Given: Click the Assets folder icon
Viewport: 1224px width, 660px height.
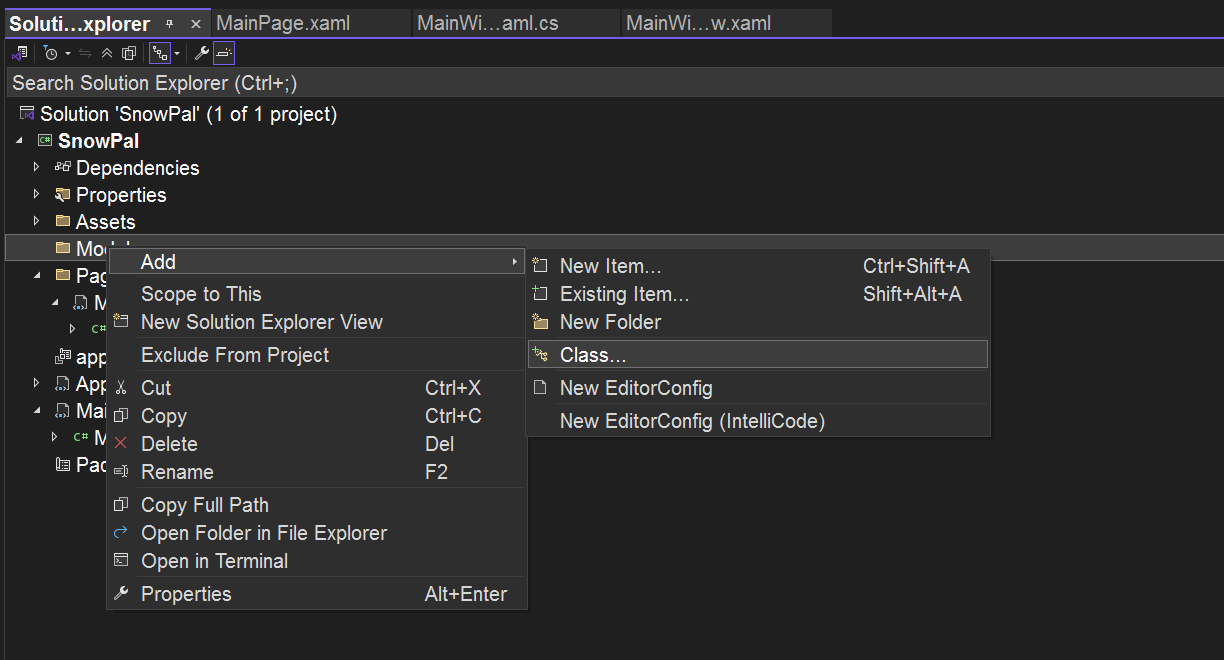Looking at the screenshot, I should coord(63,222).
